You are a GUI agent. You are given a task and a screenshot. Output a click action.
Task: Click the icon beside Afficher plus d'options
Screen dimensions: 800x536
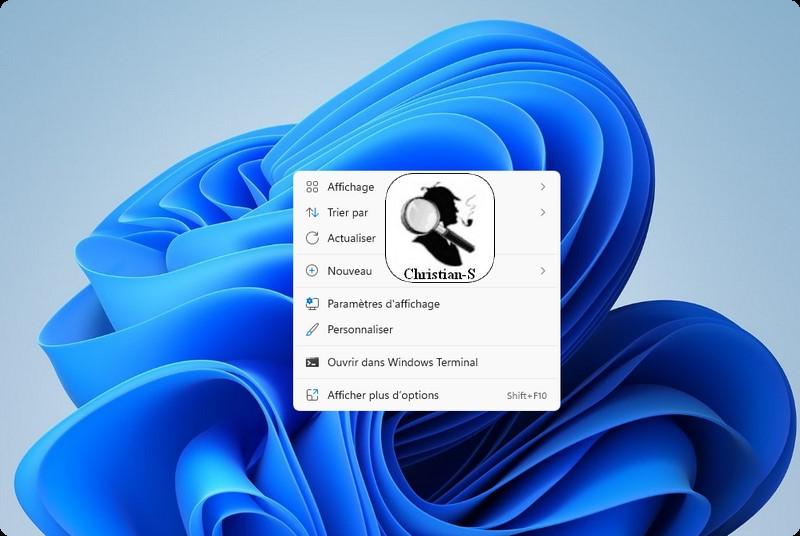click(312, 395)
